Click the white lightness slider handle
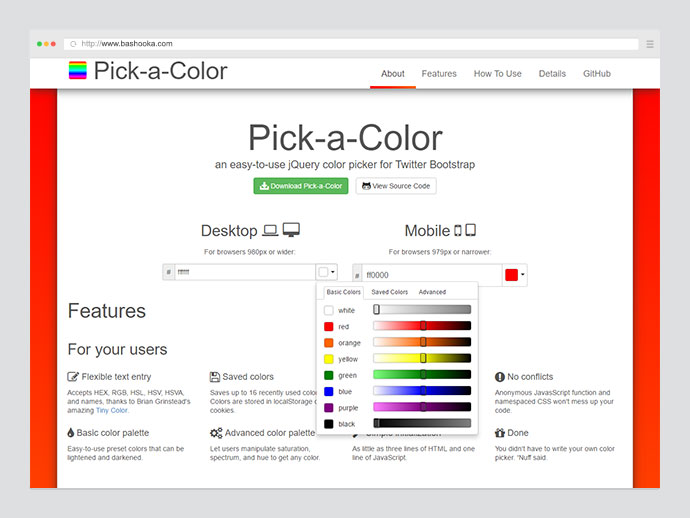 point(376,309)
